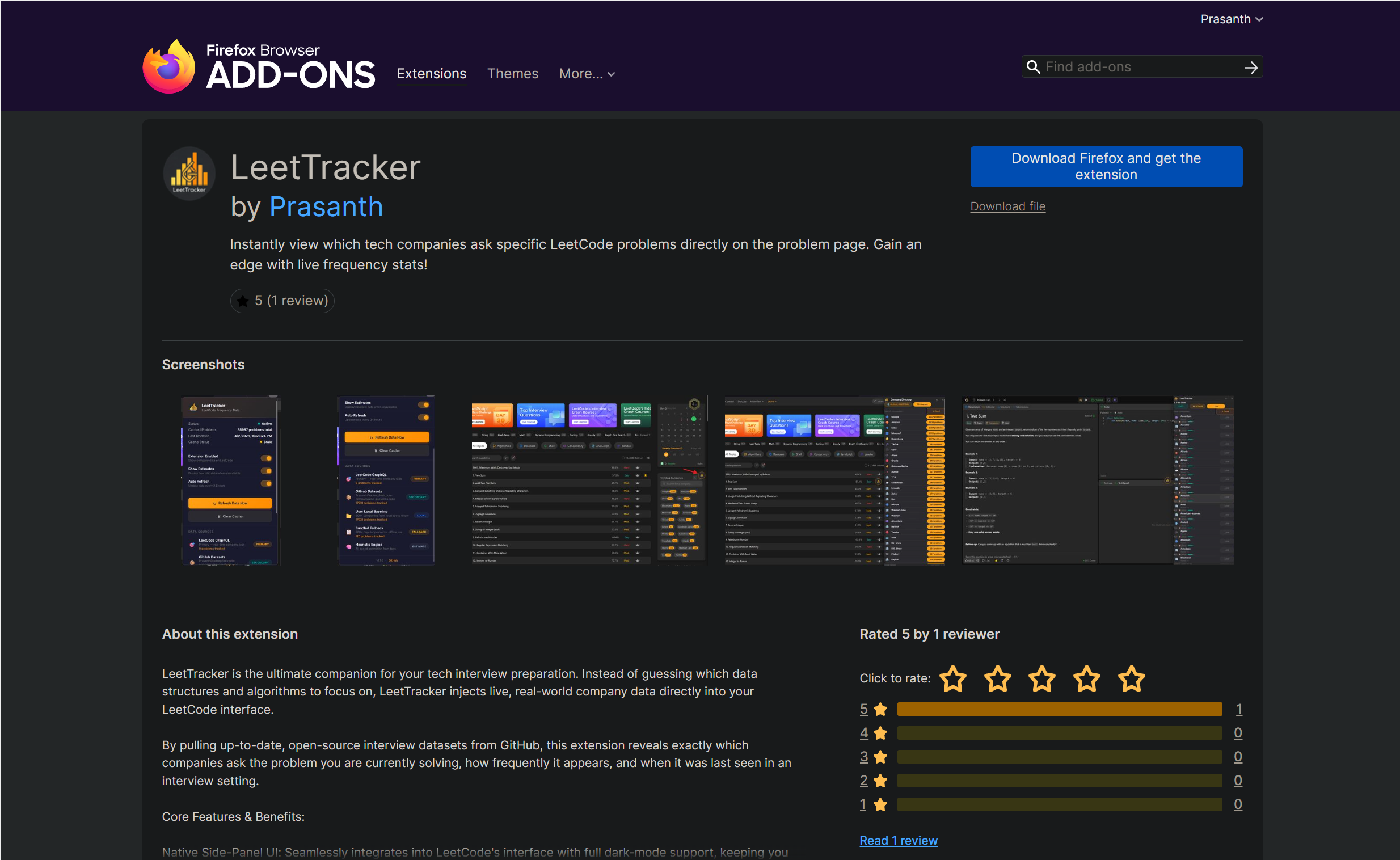Click the arrow icon to submit a search
The width and height of the screenshot is (1400, 860).
(1250, 66)
